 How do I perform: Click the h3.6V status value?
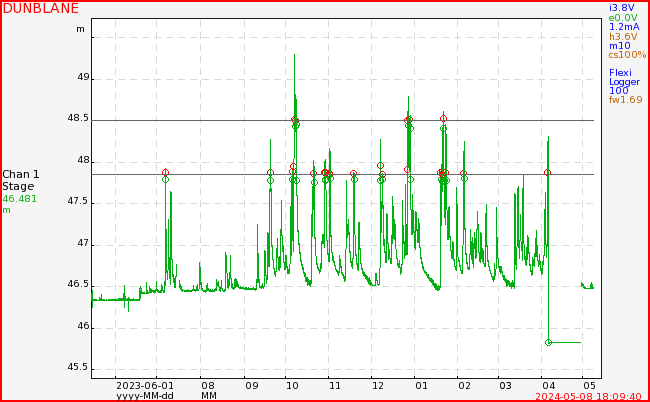[623, 36]
